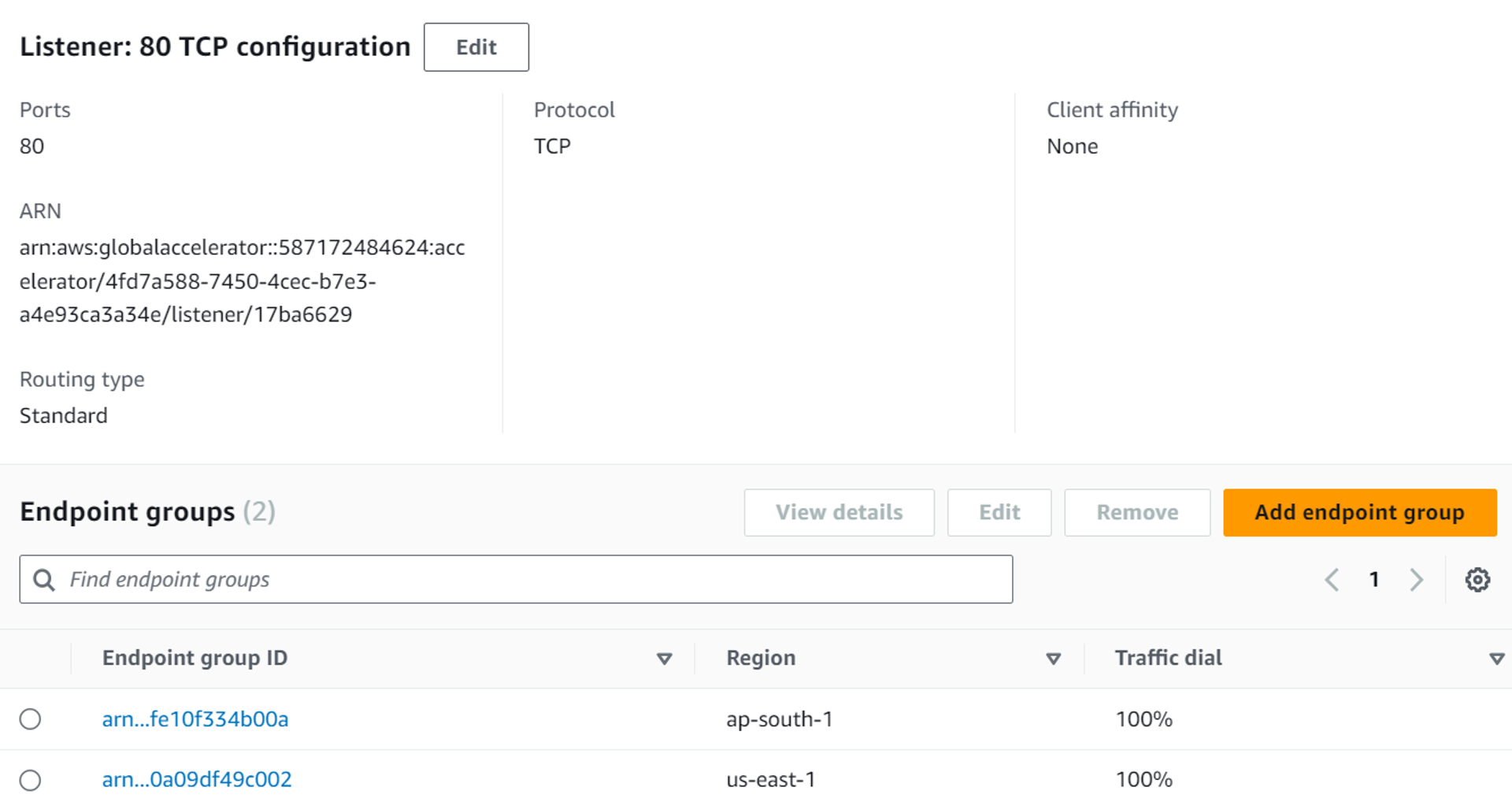Click the Region column sort arrow
The image size is (1512, 806).
1053,659
